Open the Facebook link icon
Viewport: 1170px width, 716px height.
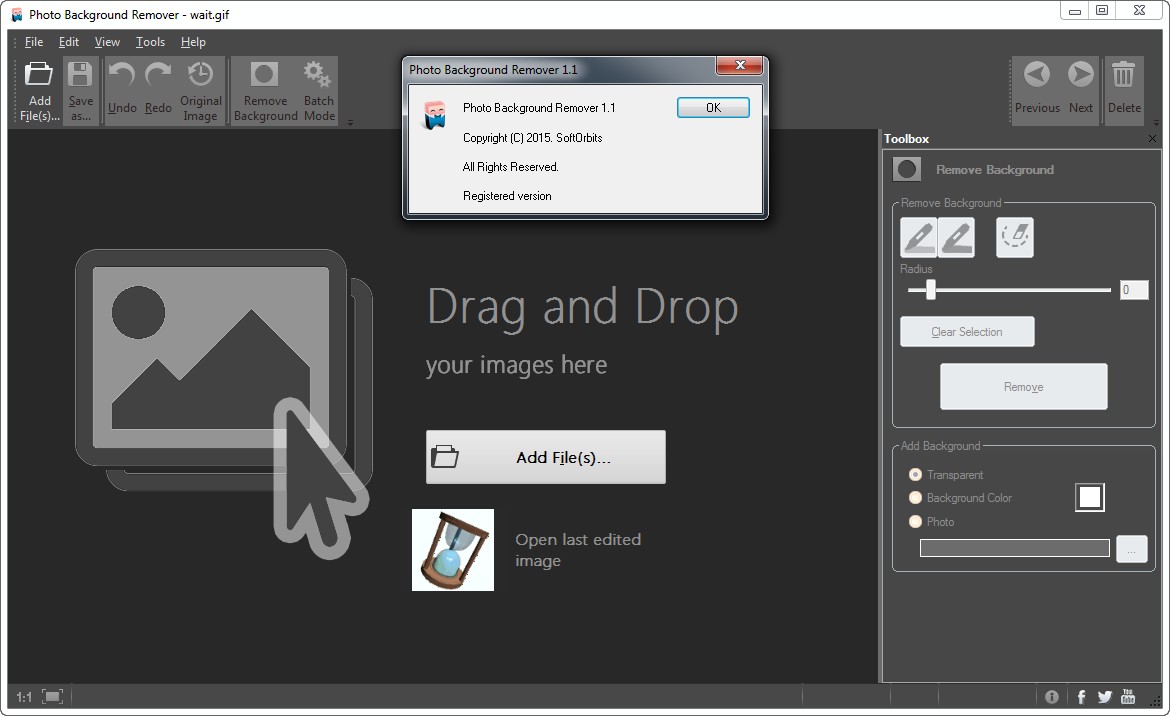[1081, 697]
